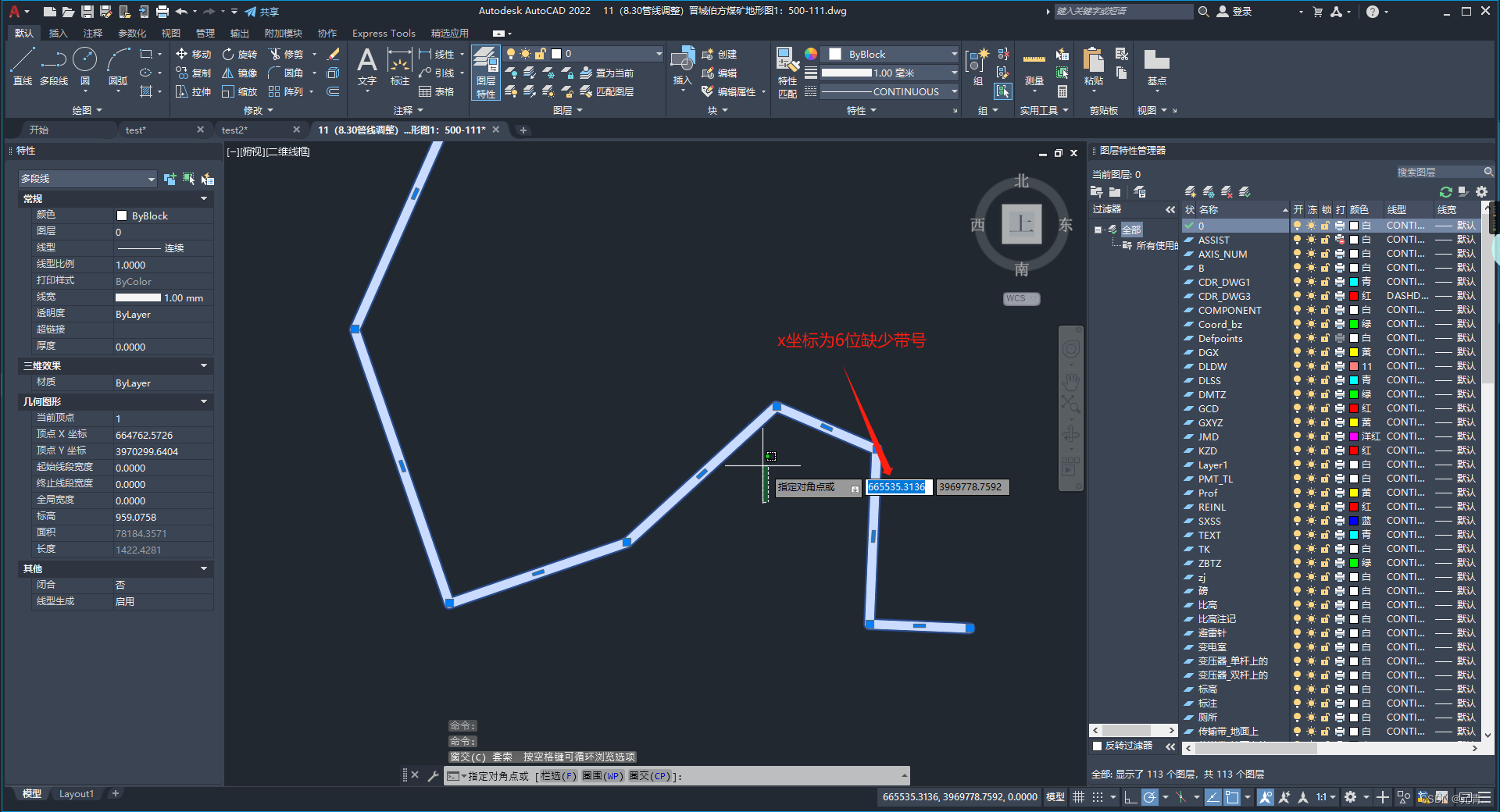This screenshot has width=1500, height=812.
Task: Toggle polar tracking in status bar
Action: point(1149,797)
